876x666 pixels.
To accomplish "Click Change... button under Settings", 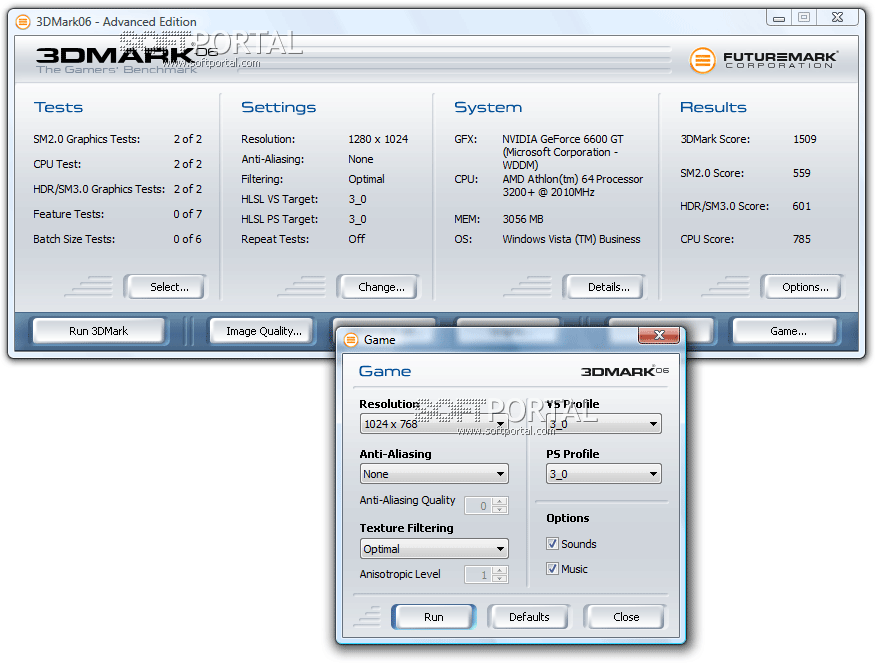I will click(378, 287).
